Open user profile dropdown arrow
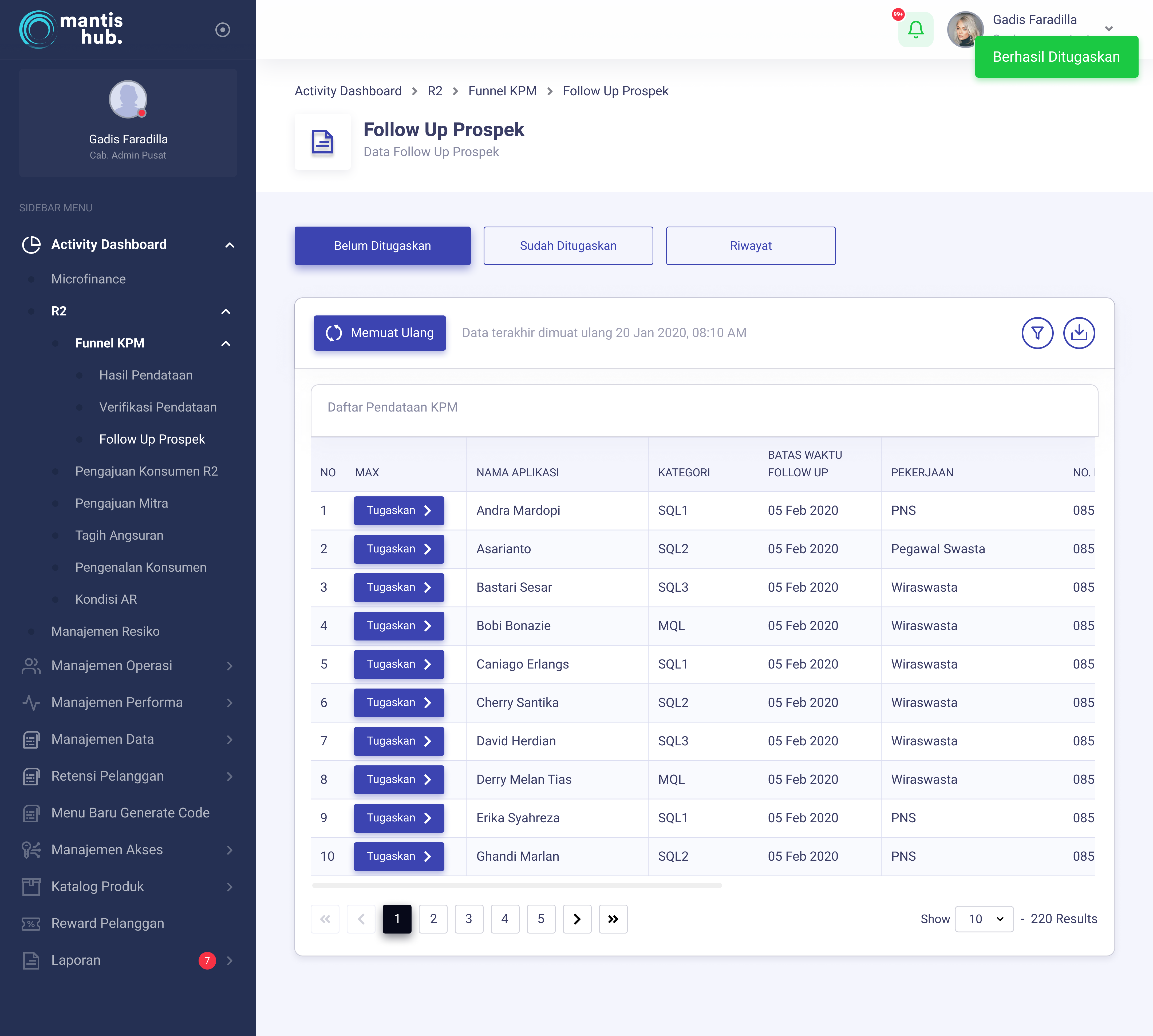The width and height of the screenshot is (1153, 1036). (1109, 29)
